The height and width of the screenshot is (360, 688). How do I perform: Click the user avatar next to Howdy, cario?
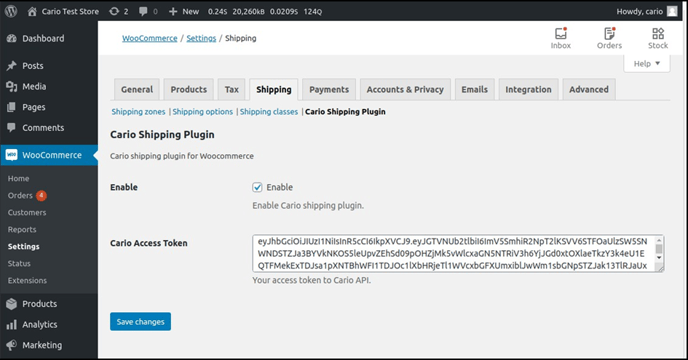672,11
